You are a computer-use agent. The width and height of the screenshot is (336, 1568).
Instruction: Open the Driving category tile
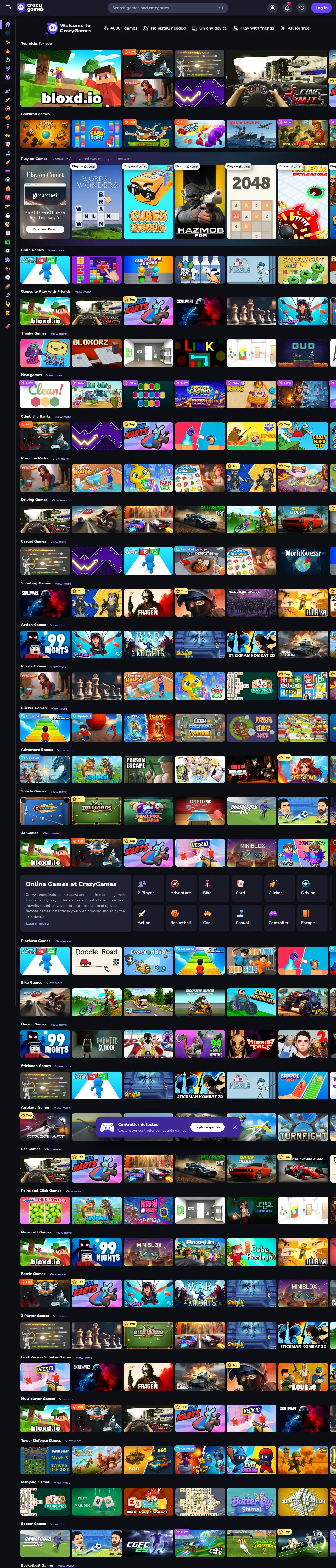313,887
